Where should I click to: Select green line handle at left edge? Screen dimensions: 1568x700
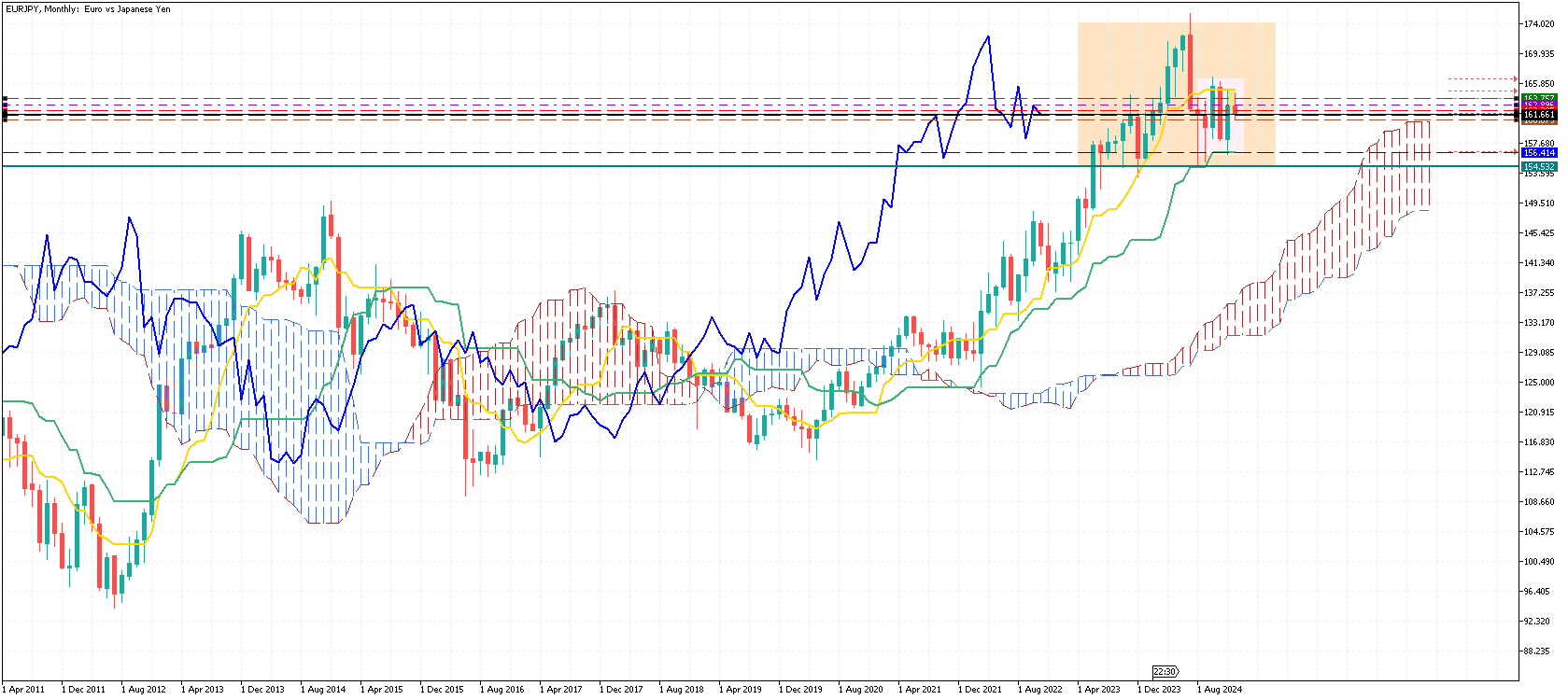5,98
